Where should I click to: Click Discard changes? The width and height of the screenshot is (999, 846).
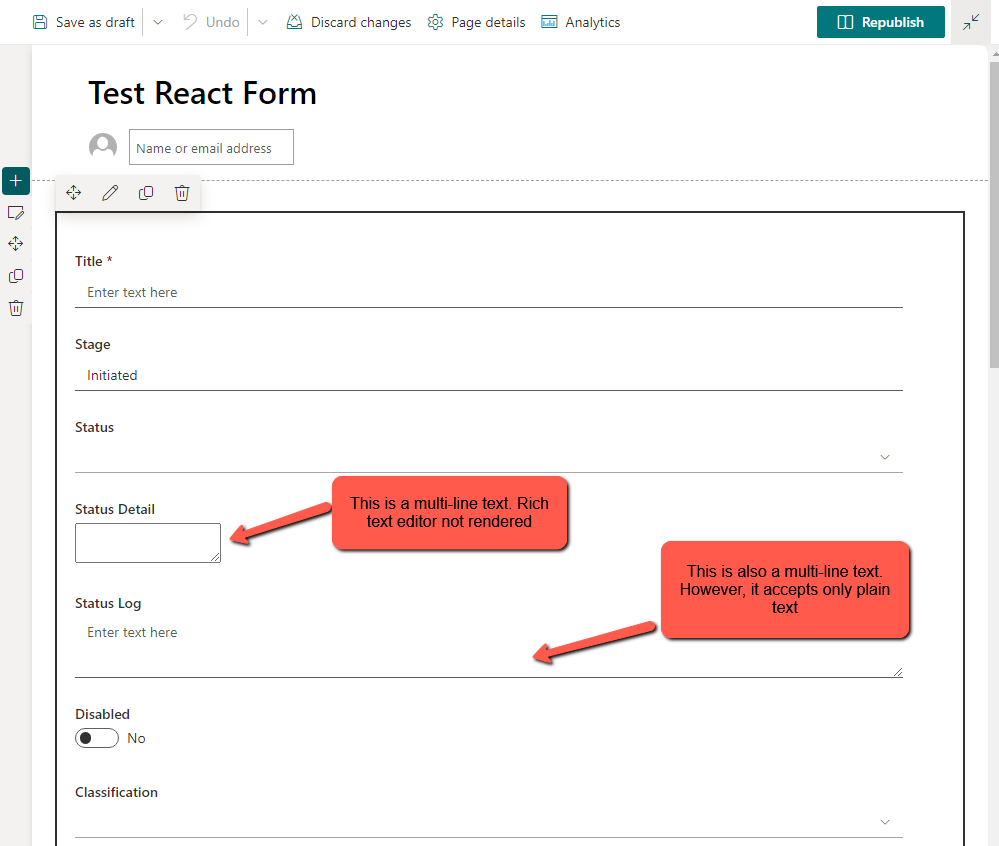(348, 21)
